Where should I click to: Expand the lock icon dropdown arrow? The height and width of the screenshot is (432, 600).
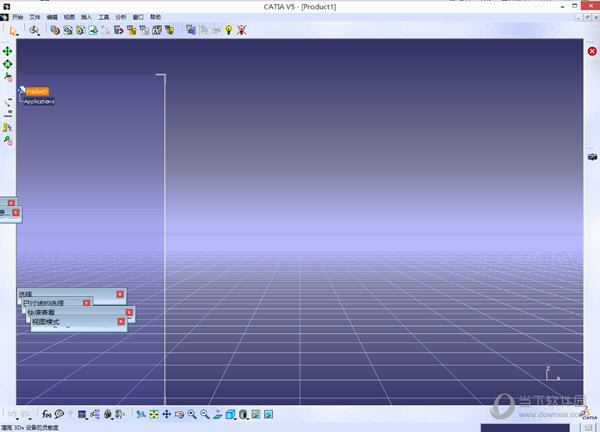pyautogui.click(x=112, y=418)
